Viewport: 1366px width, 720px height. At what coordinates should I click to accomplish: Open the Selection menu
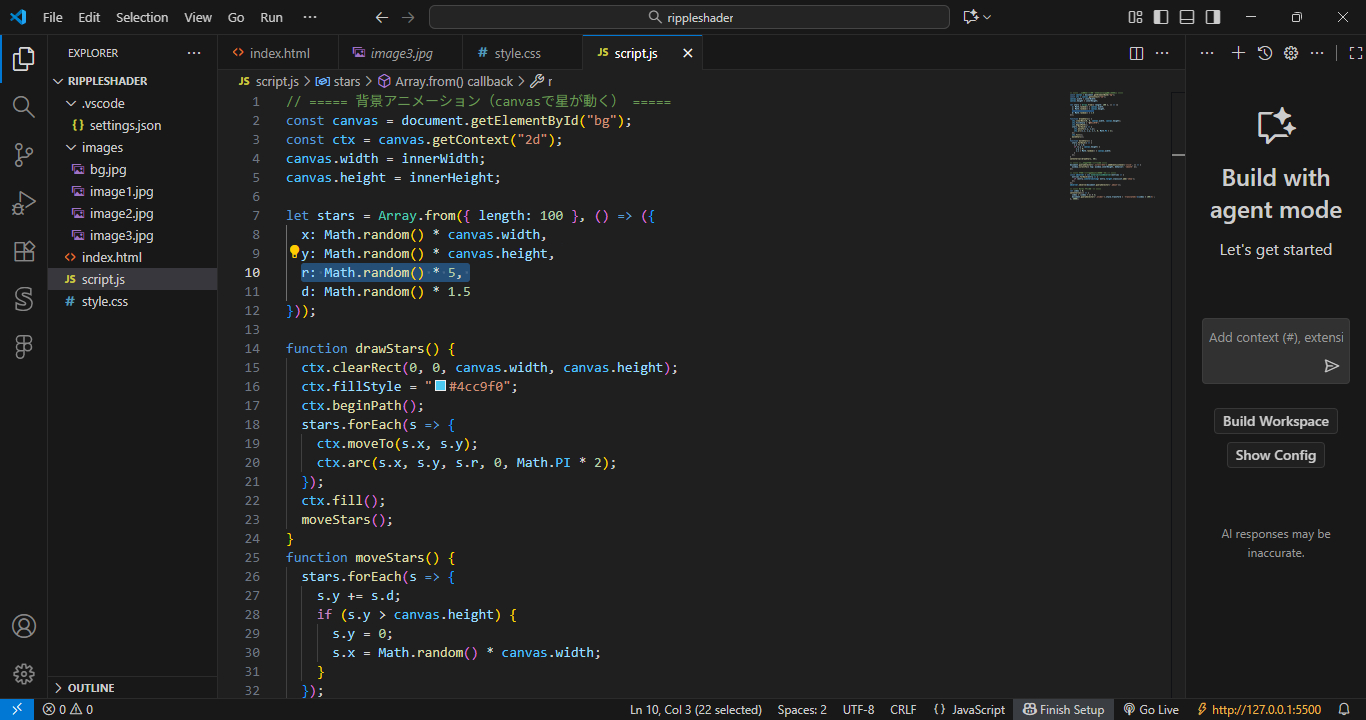pos(142,16)
